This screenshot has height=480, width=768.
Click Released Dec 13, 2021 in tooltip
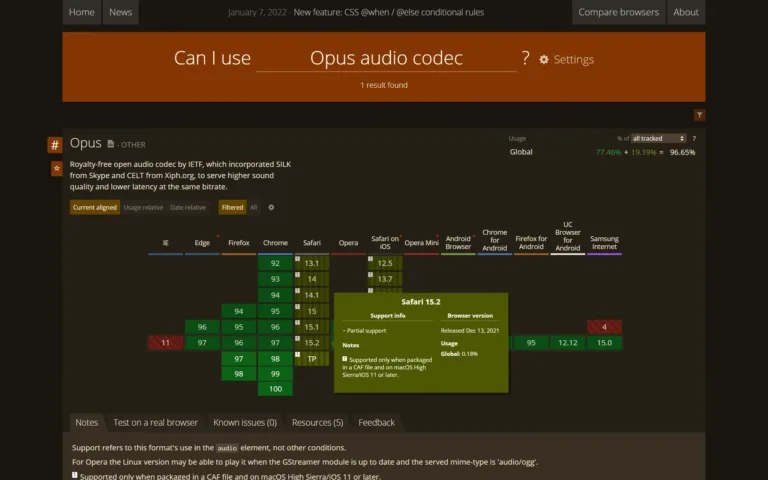(x=470, y=331)
